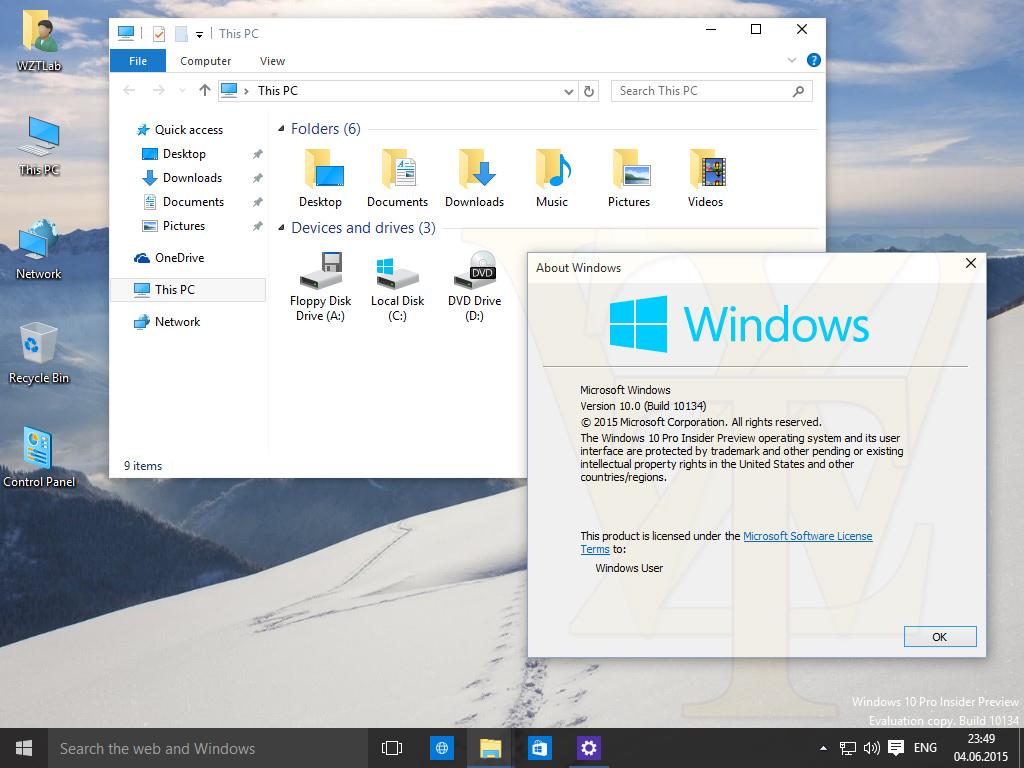Click the ENG language indicator

[925, 748]
